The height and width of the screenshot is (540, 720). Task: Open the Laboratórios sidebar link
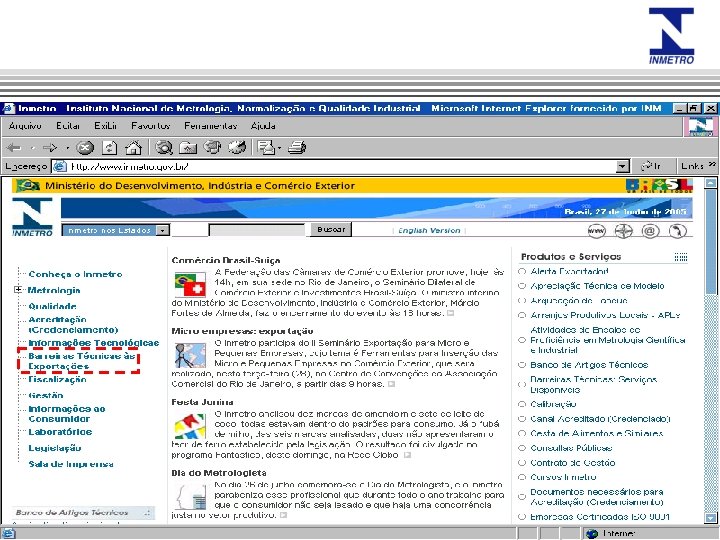click(60, 432)
